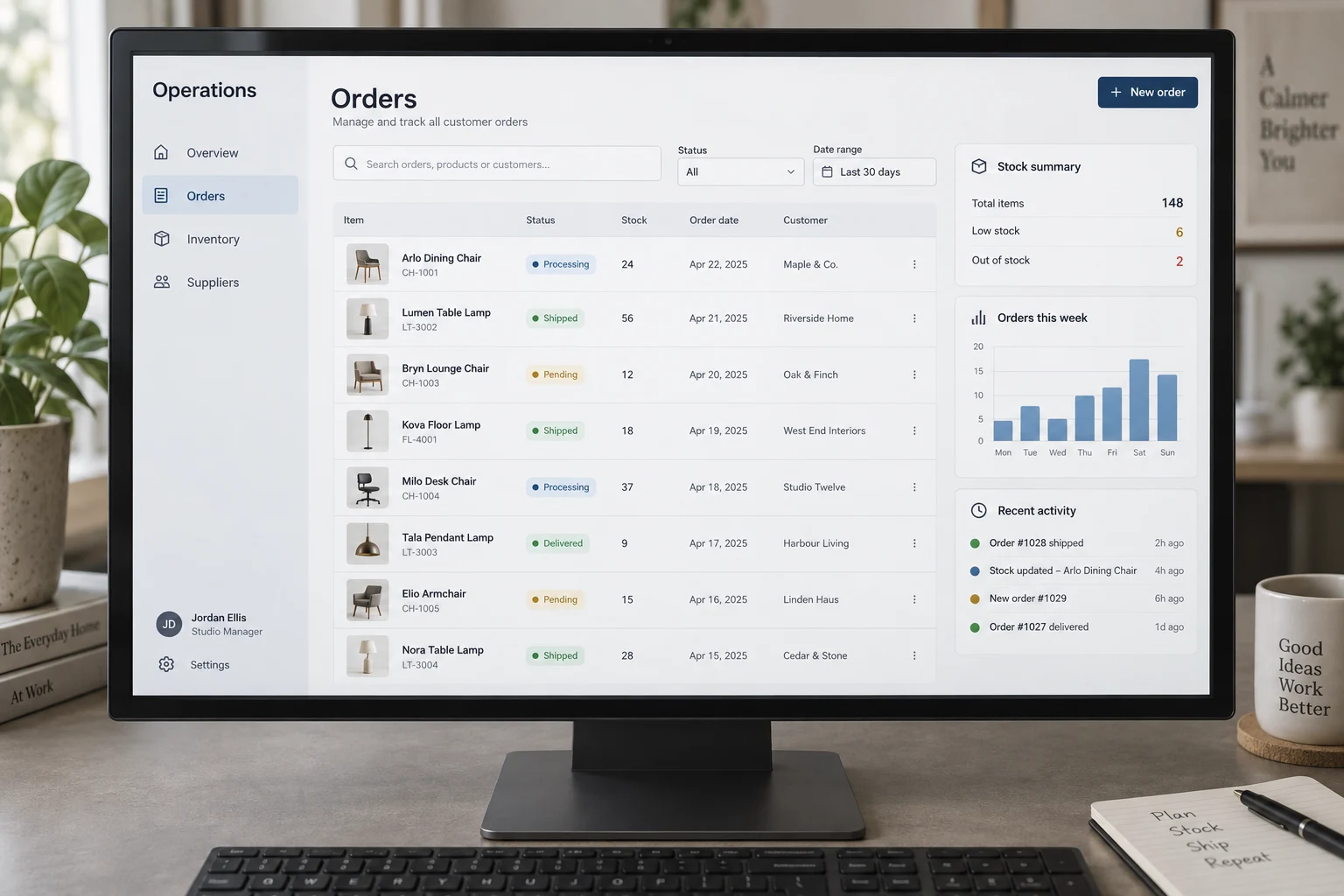The width and height of the screenshot is (1344, 896).
Task: Click the activity Stock updated – Arlo Dining Chair
Action: point(1062,570)
